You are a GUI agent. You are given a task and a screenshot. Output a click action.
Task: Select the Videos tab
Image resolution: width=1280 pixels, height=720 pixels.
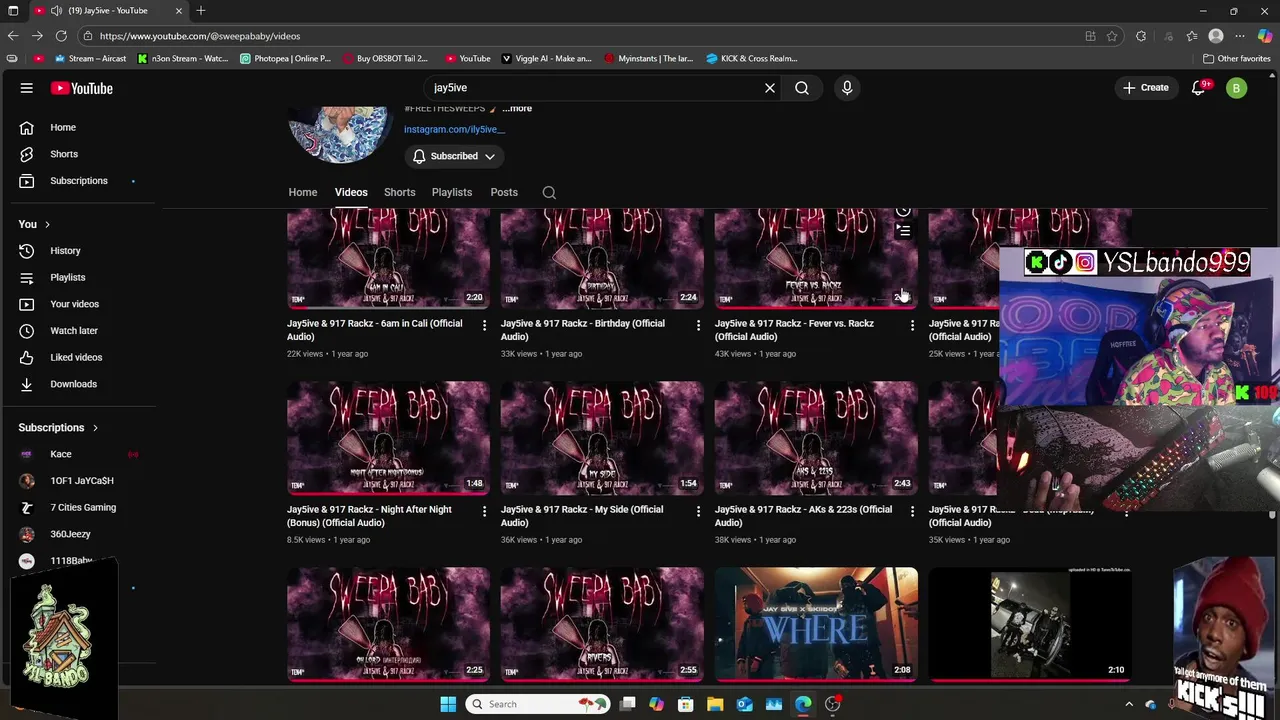(351, 192)
